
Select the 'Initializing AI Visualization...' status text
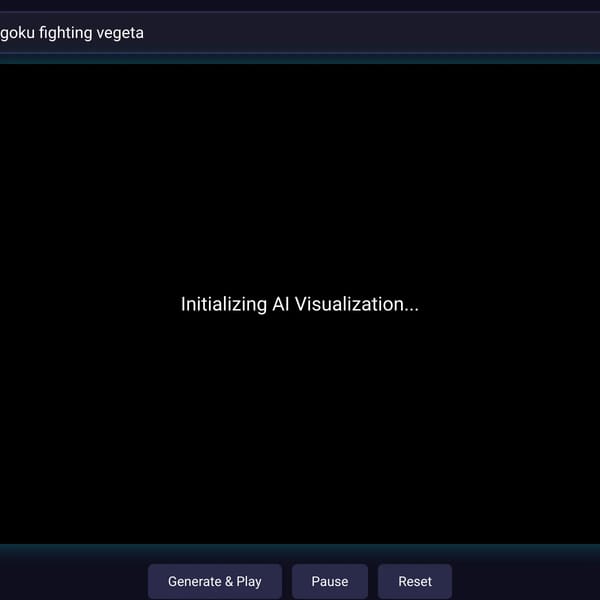click(300, 305)
